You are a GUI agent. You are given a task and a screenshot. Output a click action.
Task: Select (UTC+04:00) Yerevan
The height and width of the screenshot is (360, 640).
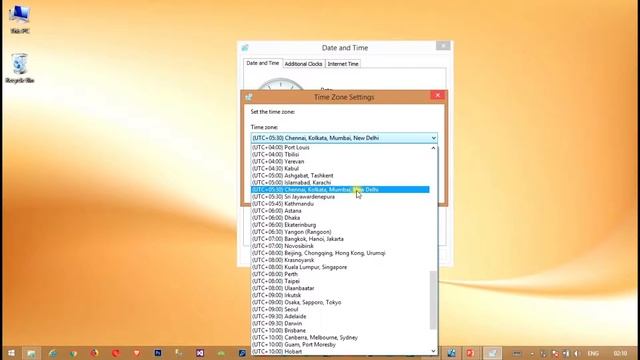[340, 161]
